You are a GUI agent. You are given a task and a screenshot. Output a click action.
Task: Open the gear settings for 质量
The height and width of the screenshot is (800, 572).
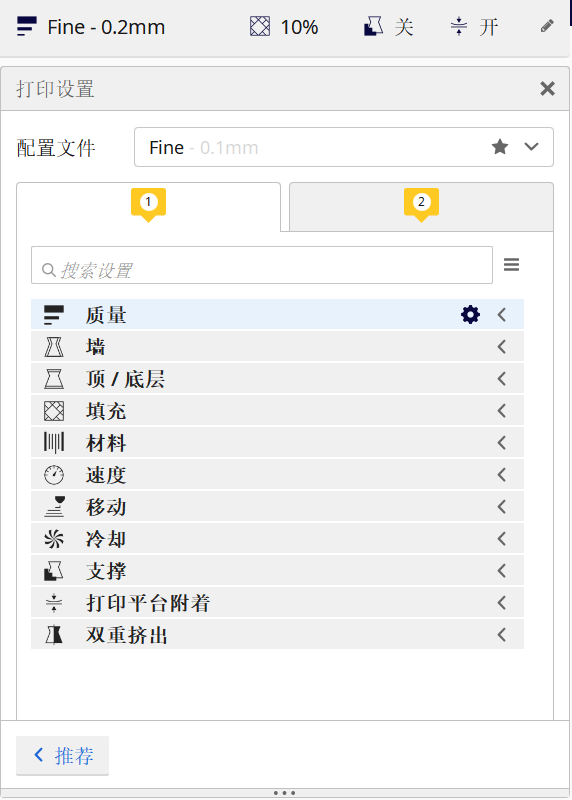(x=470, y=314)
